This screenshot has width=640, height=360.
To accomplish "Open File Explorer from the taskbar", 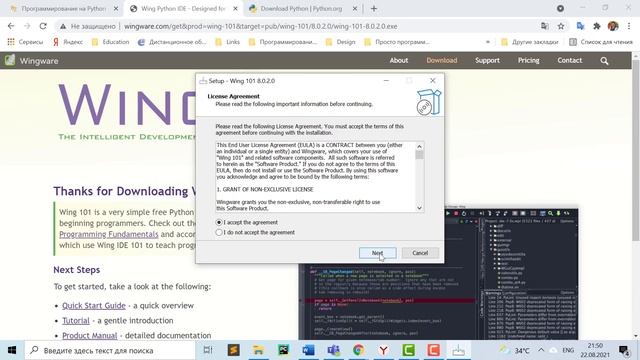I will point(258,350).
